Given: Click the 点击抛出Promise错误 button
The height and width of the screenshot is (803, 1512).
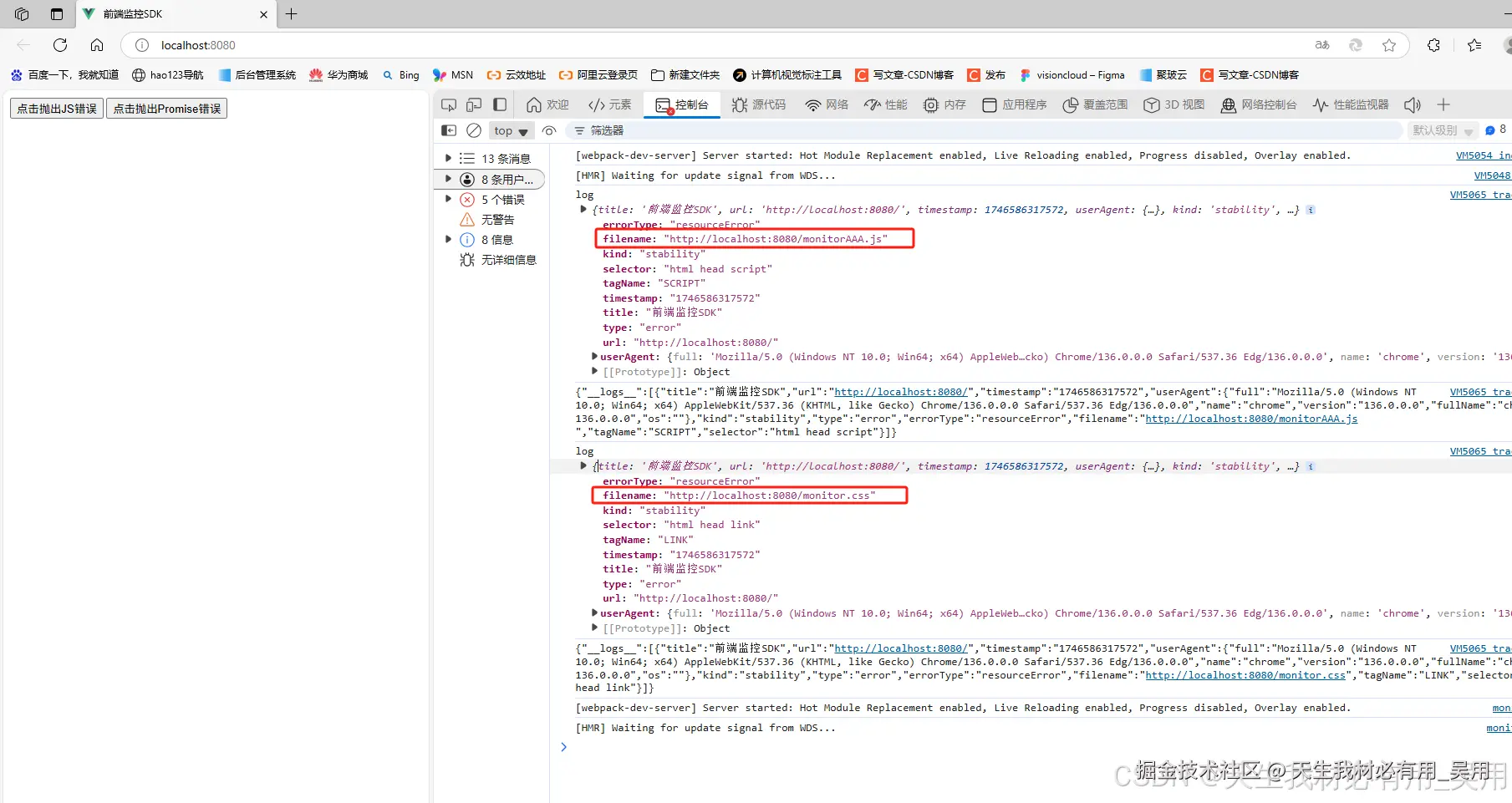Looking at the screenshot, I should click(x=167, y=109).
